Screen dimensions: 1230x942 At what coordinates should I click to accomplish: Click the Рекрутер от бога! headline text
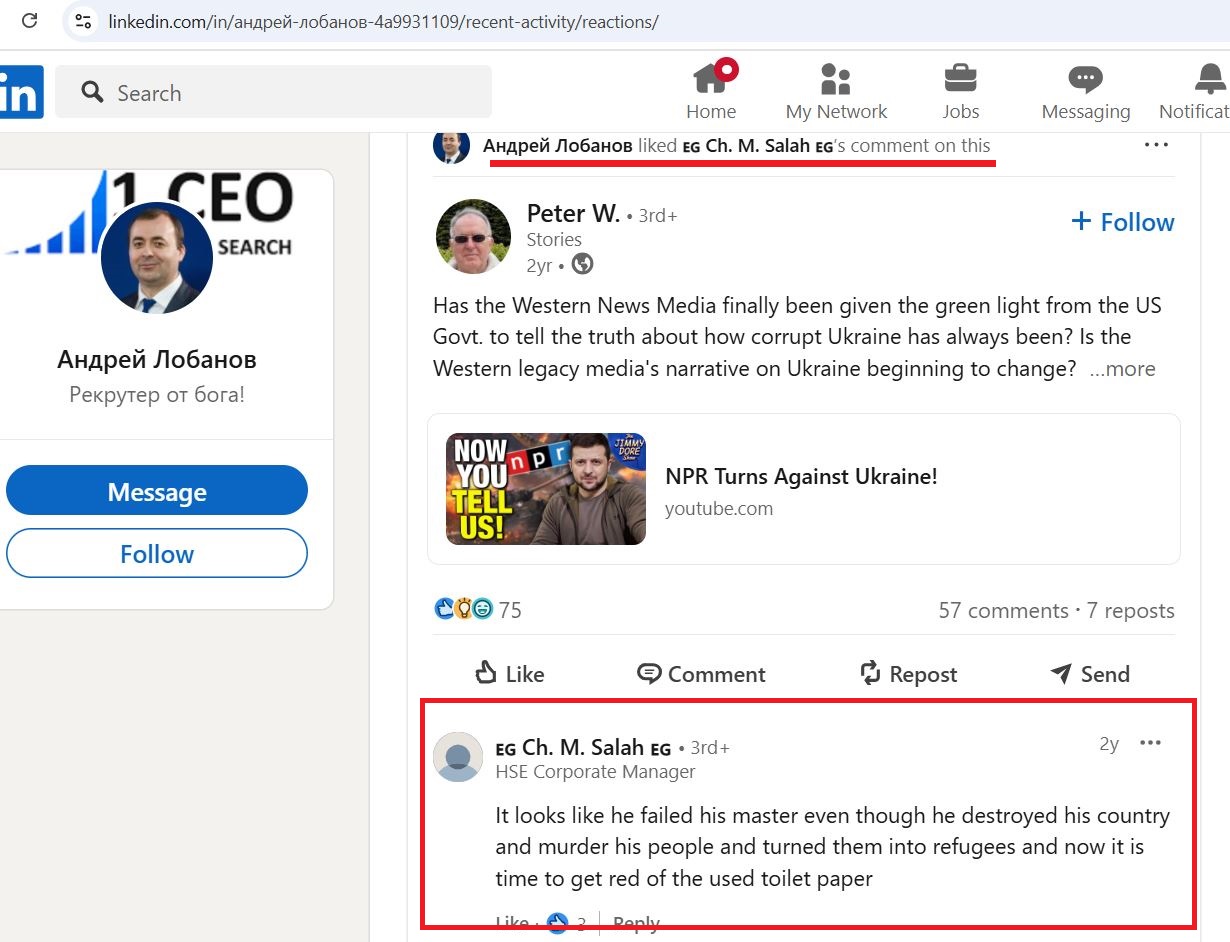pyautogui.click(x=157, y=395)
